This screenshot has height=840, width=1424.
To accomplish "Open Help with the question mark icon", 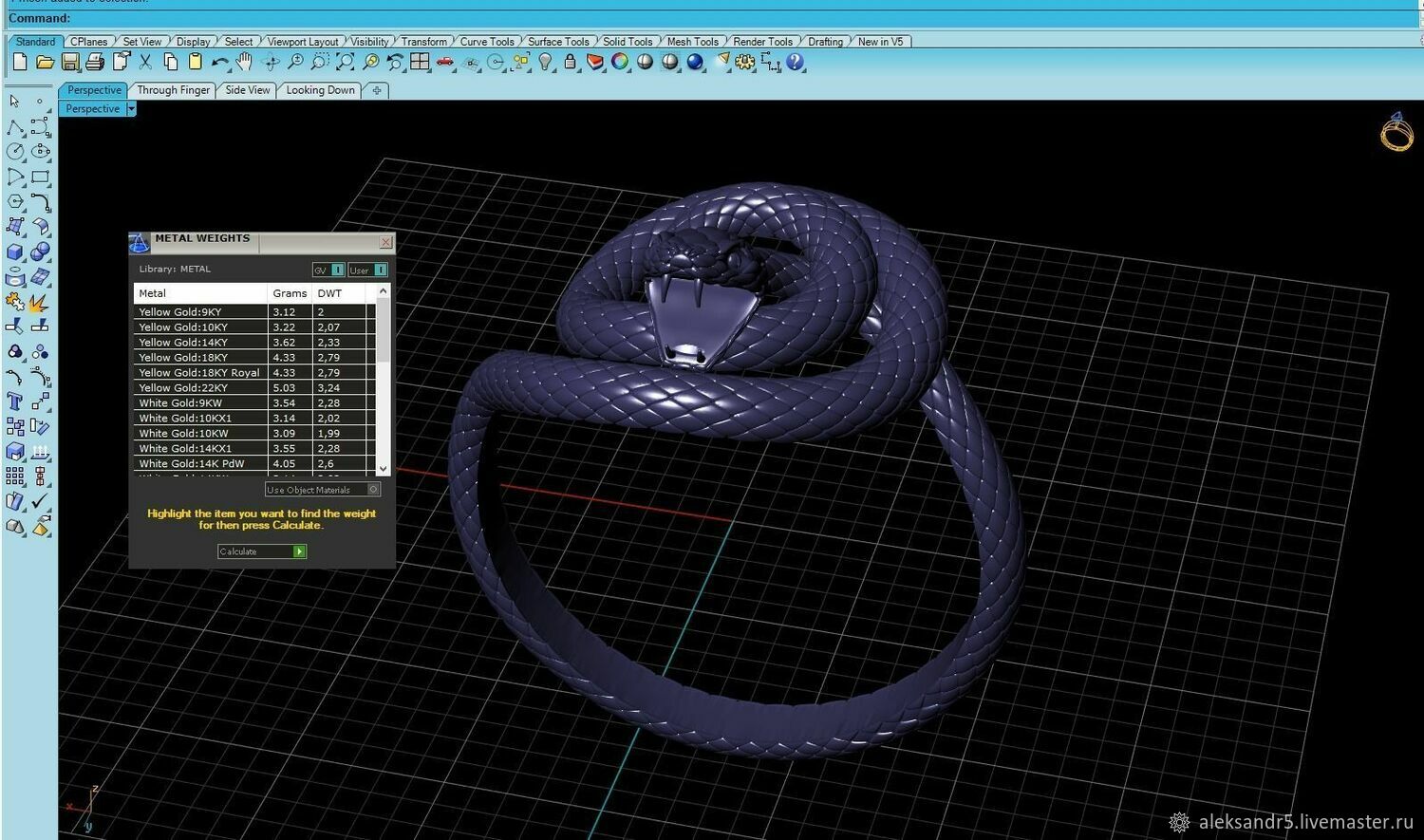I will point(796,63).
